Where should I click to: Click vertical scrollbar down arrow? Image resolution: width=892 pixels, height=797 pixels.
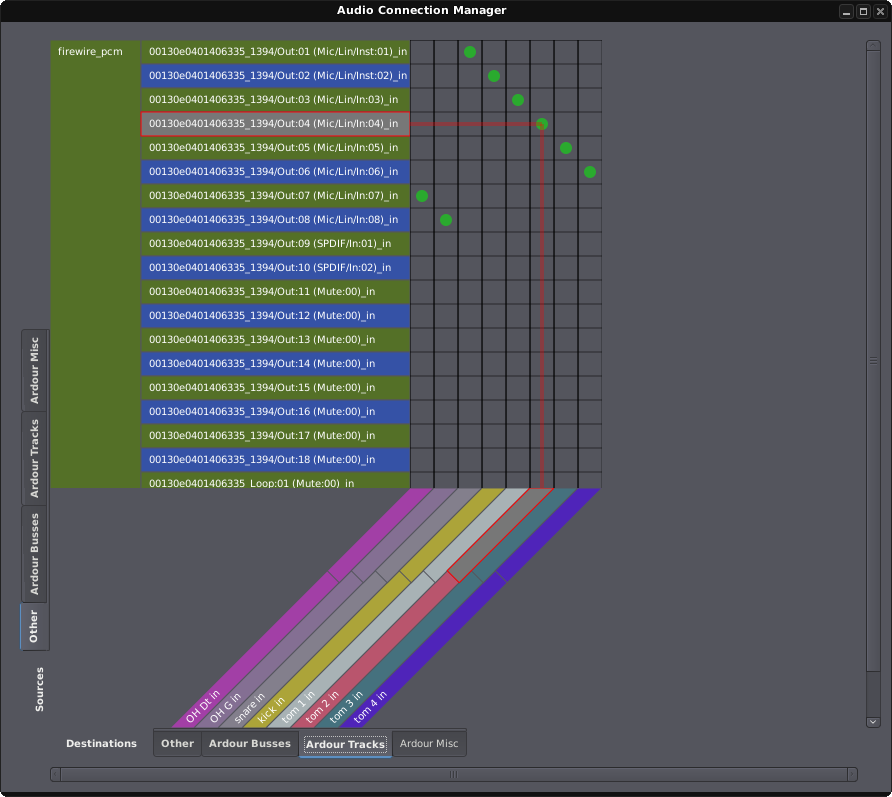tap(873, 722)
